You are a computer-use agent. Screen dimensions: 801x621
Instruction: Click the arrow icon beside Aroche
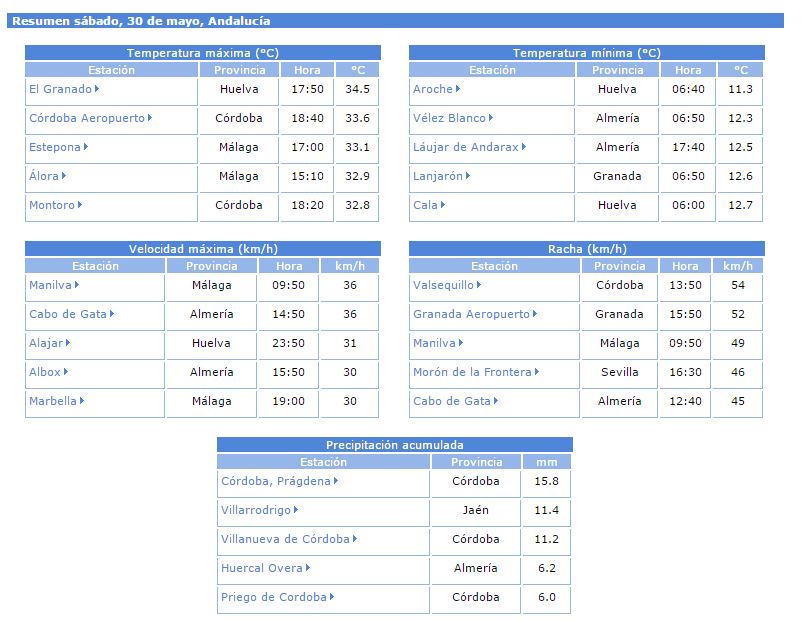tap(458, 89)
